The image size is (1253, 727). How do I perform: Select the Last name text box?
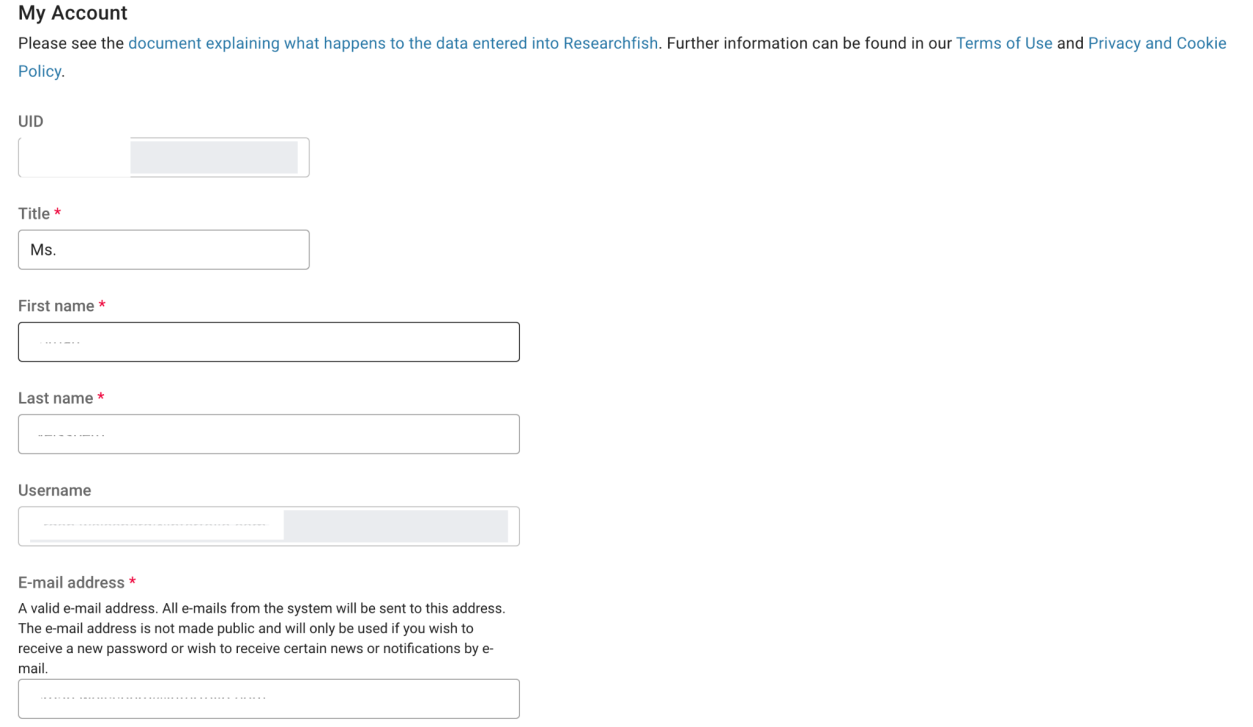coord(268,434)
